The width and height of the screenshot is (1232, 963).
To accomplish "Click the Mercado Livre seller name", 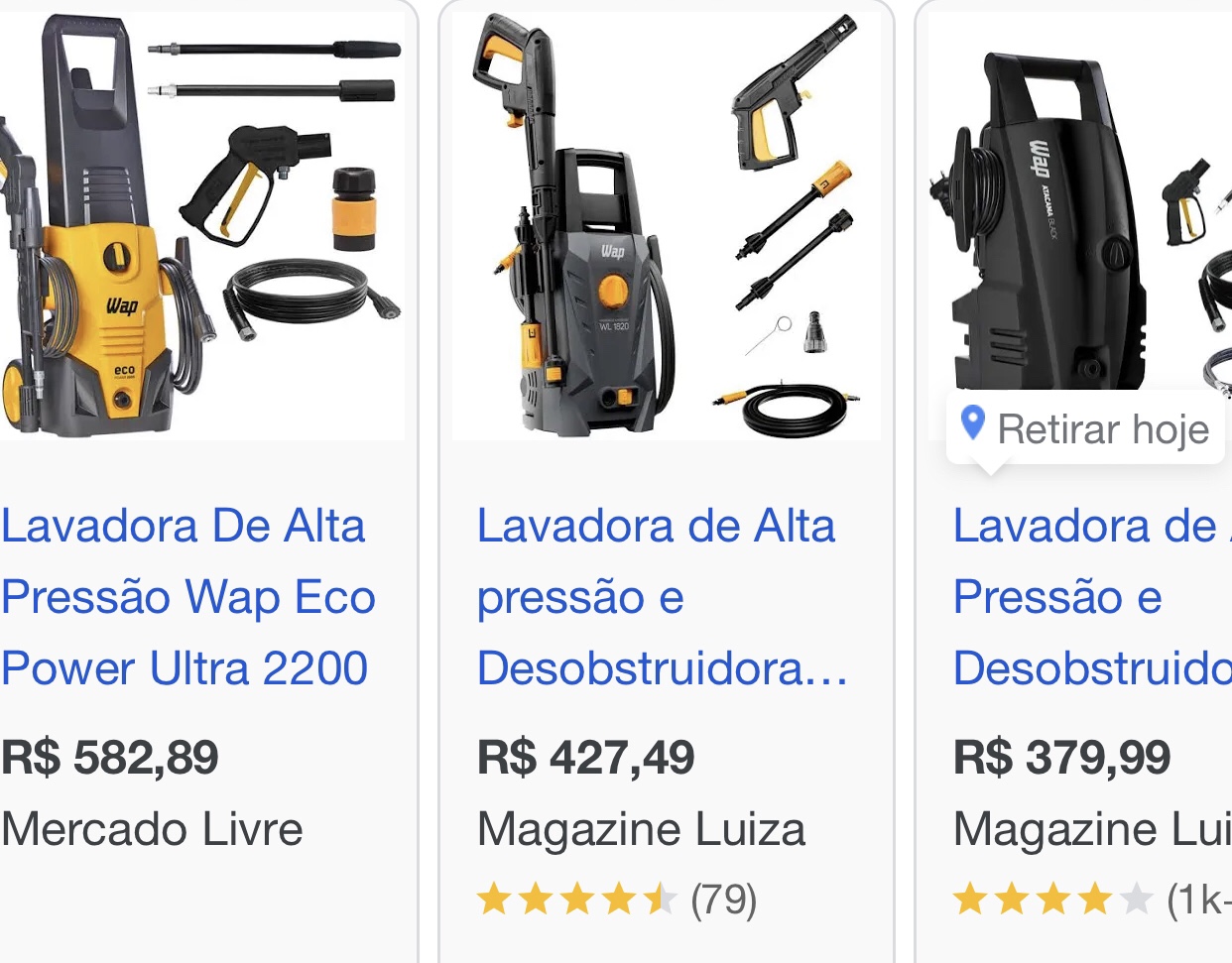I will coord(152,829).
